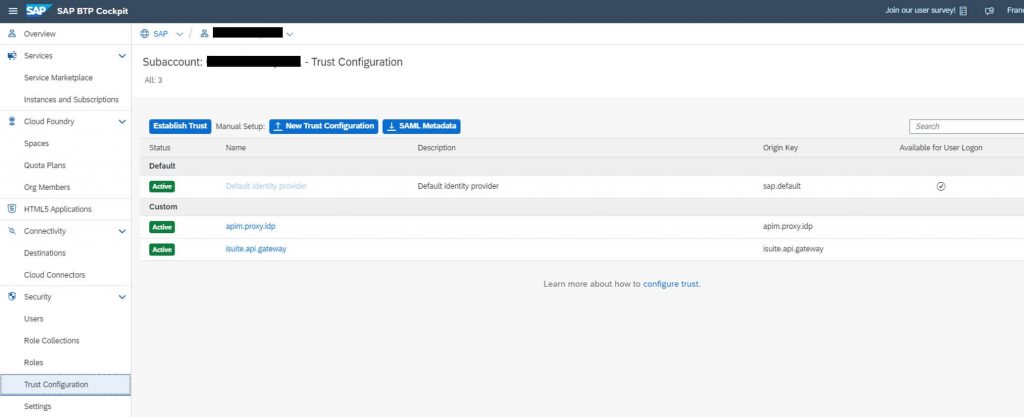Click the Description column header
This screenshot has width=1024, height=417.
436,148
